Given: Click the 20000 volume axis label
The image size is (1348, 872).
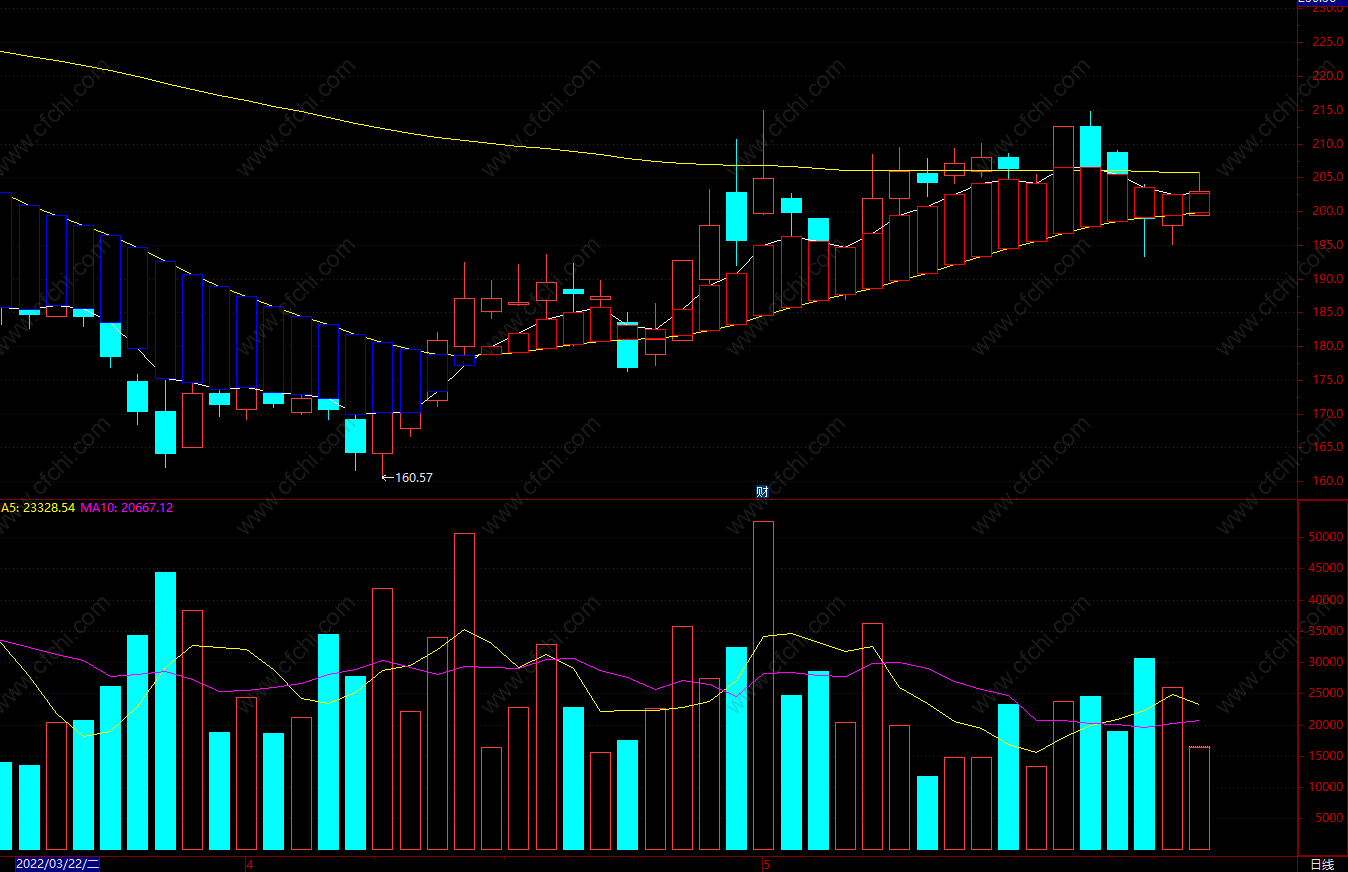Looking at the screenshot, I should [1324, 725].
